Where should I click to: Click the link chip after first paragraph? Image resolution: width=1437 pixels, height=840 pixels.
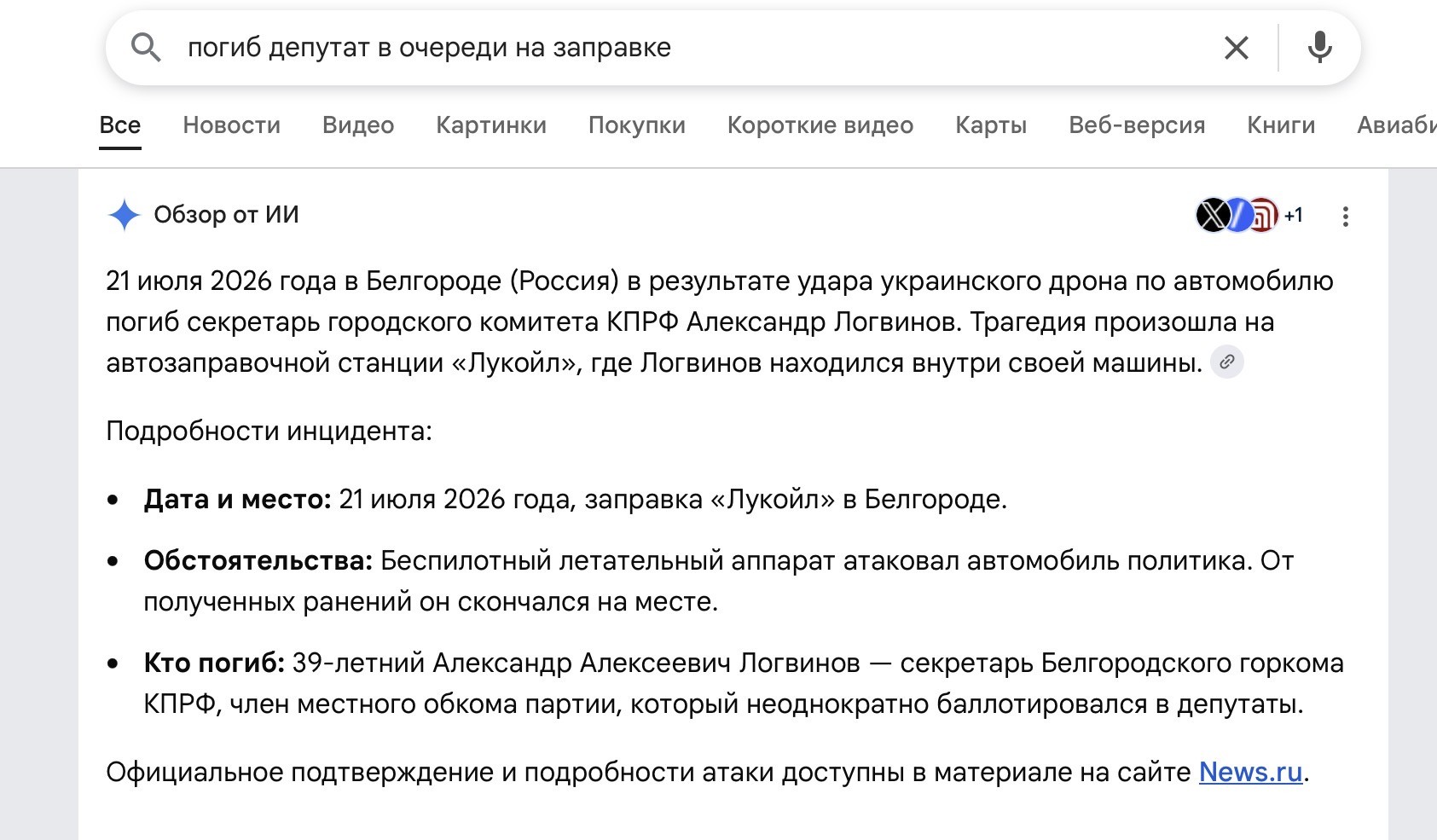tap(1227, 362)
